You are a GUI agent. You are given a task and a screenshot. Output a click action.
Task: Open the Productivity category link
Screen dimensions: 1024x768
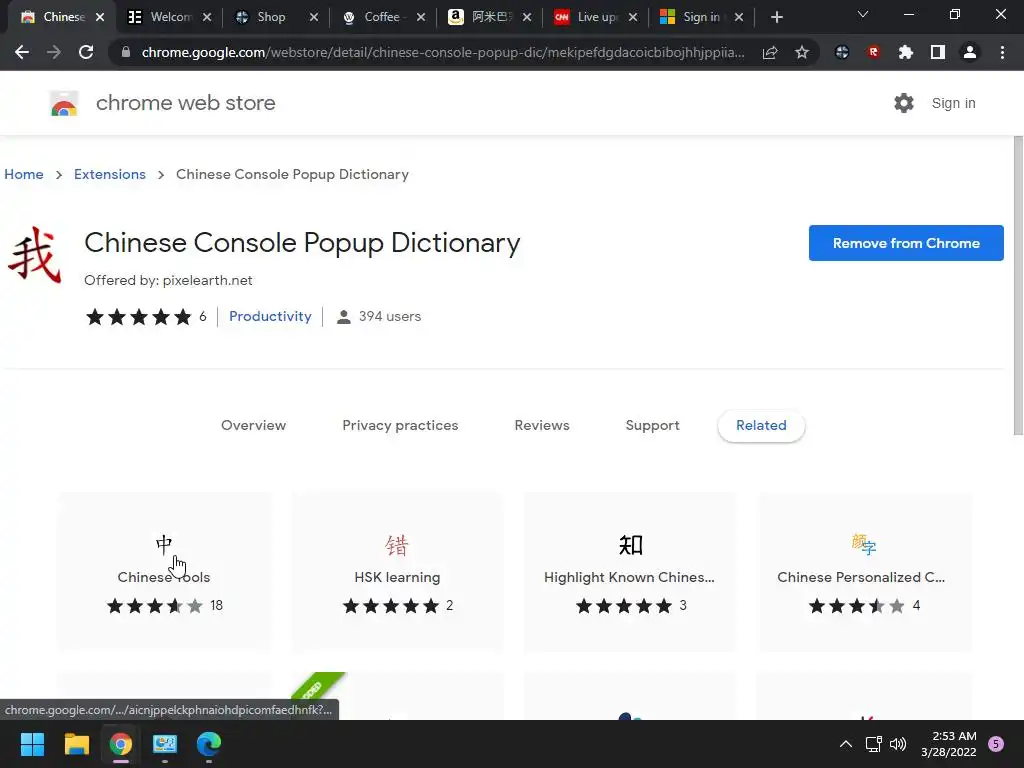tap(270, 316)
